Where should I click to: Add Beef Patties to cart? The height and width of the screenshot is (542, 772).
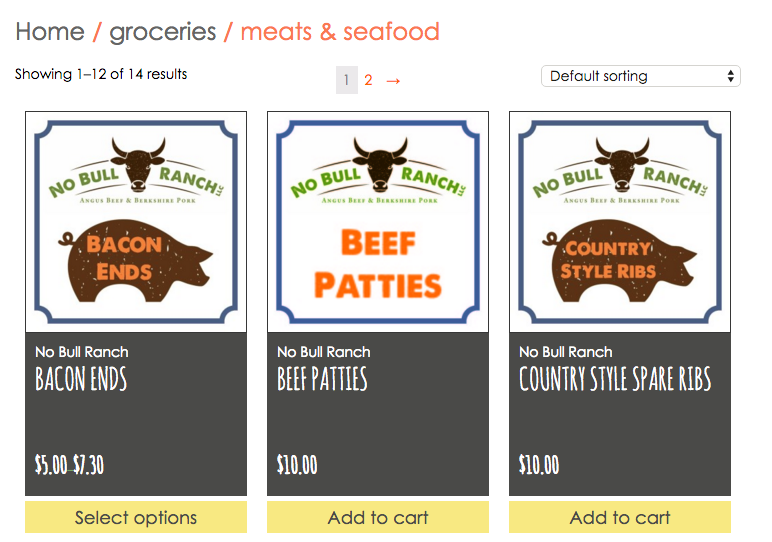(378, 517)
